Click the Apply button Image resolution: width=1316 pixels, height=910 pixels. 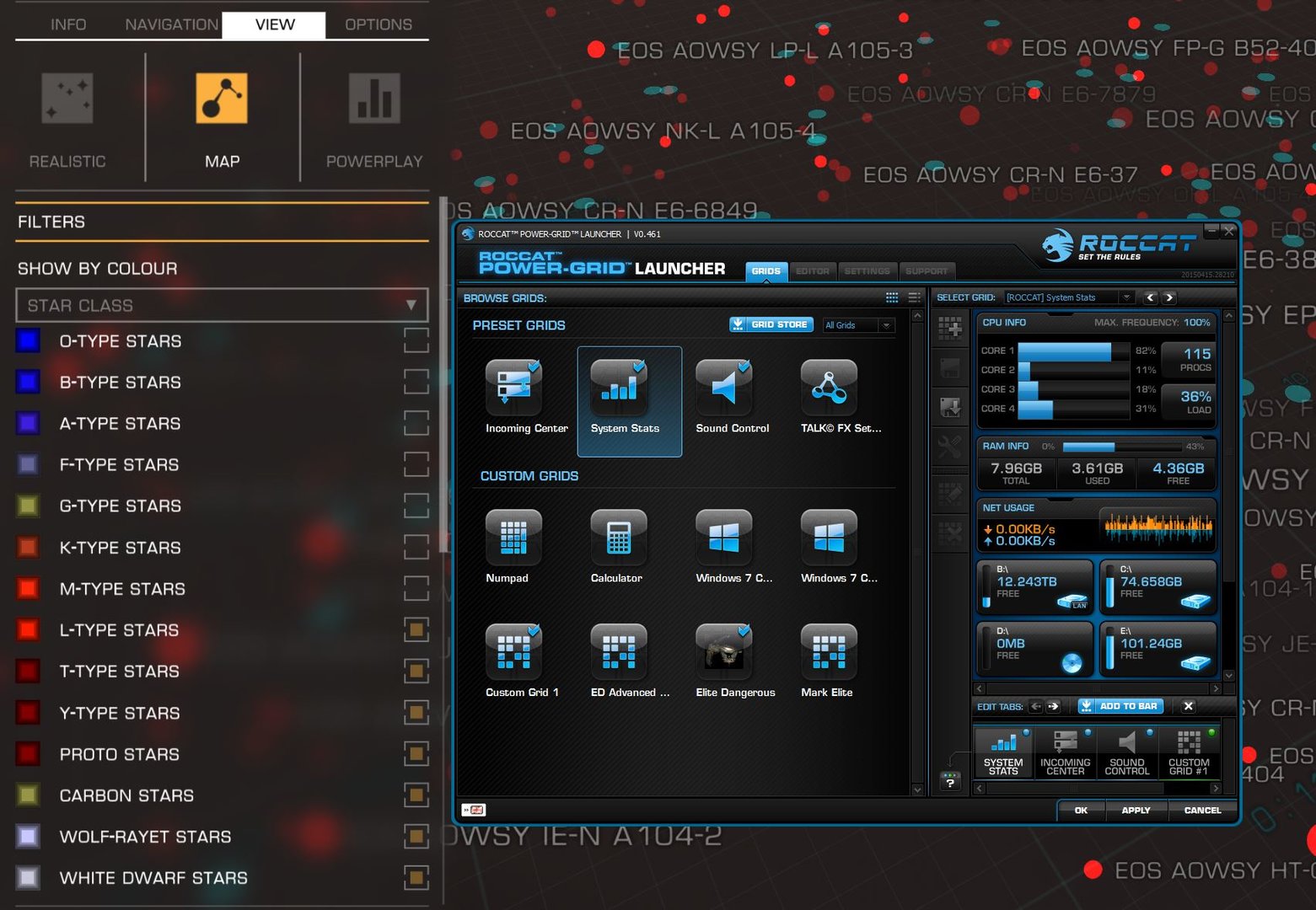[x=1136, y=810]
